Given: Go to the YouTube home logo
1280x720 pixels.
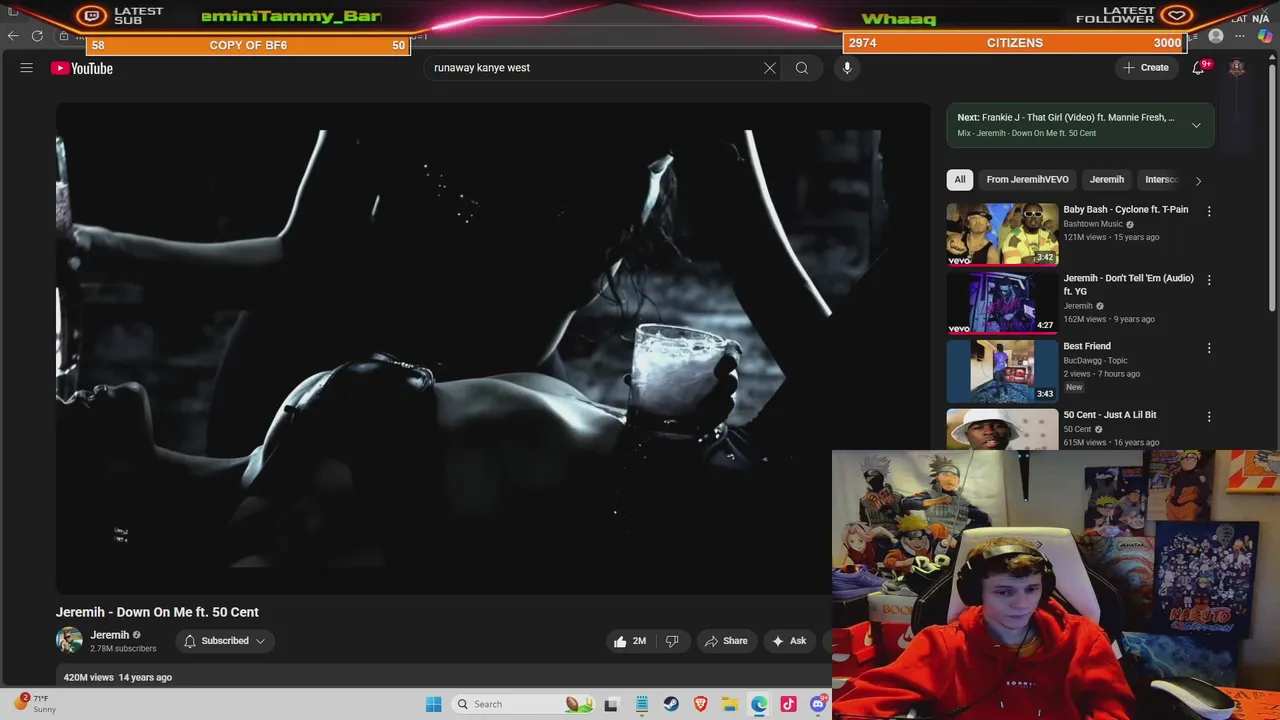Looking at the screenshot, I should tap(82, 68).
